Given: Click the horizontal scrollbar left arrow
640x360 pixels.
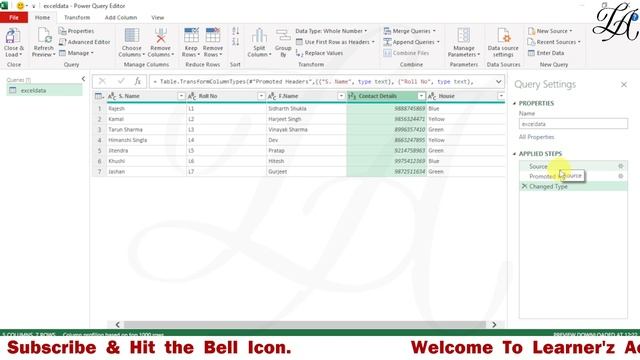Looking at the screenshot, I should (118, 325).
